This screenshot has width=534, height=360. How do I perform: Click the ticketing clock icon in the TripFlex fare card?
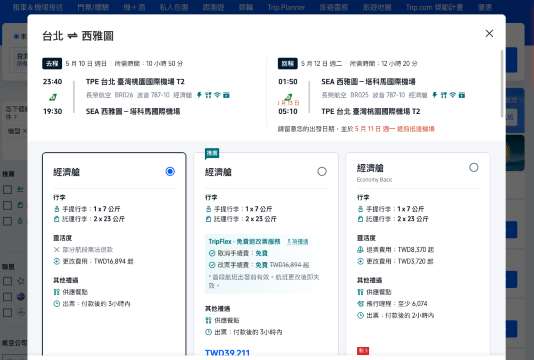[x=208, y=332]
